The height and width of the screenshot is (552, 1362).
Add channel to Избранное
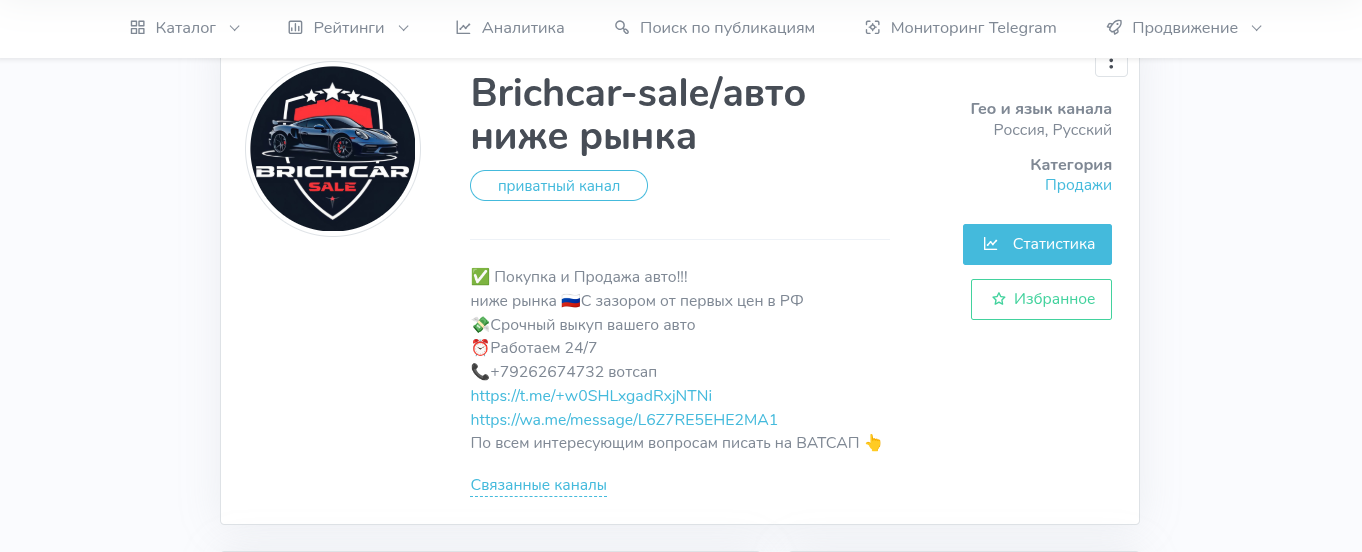pos(1041,299)
